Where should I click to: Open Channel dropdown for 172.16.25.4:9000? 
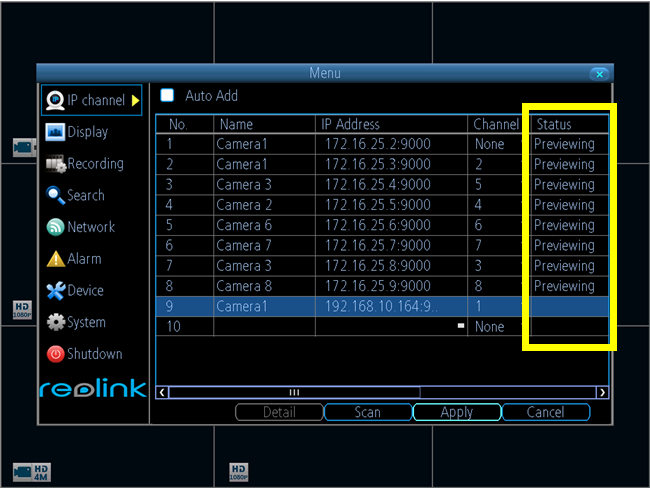tap(499, 185)
